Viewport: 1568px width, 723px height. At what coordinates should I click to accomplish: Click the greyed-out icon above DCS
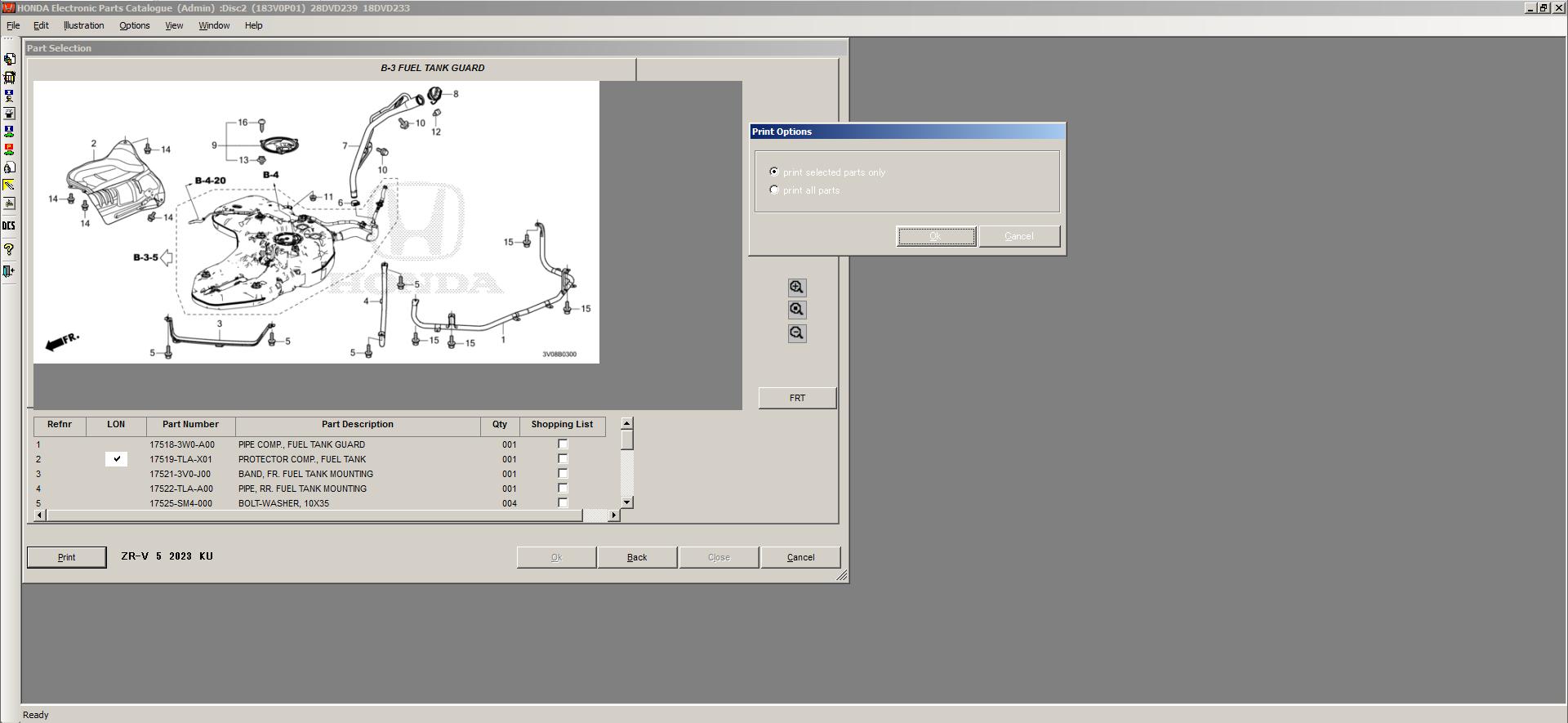9,203
